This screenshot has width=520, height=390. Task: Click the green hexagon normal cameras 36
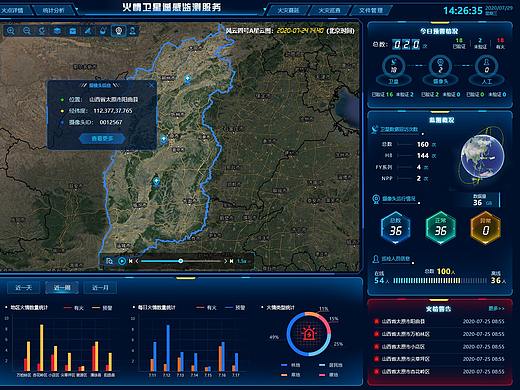[x=440, y=228]
